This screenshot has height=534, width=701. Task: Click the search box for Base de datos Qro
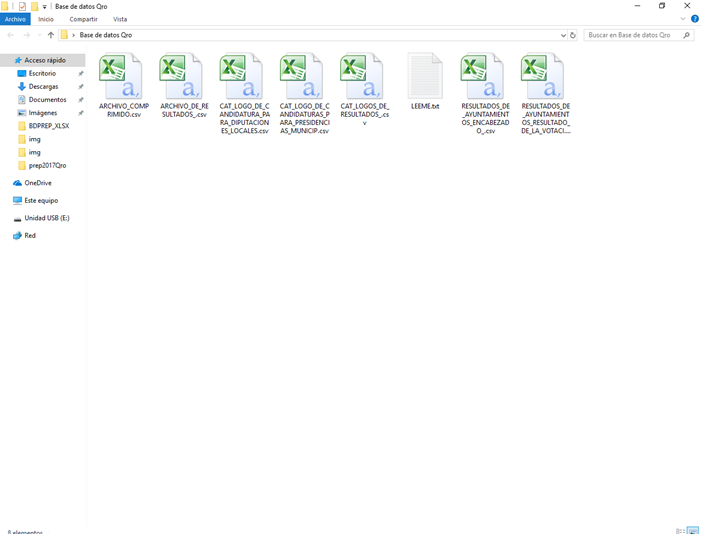pos(632,35)
